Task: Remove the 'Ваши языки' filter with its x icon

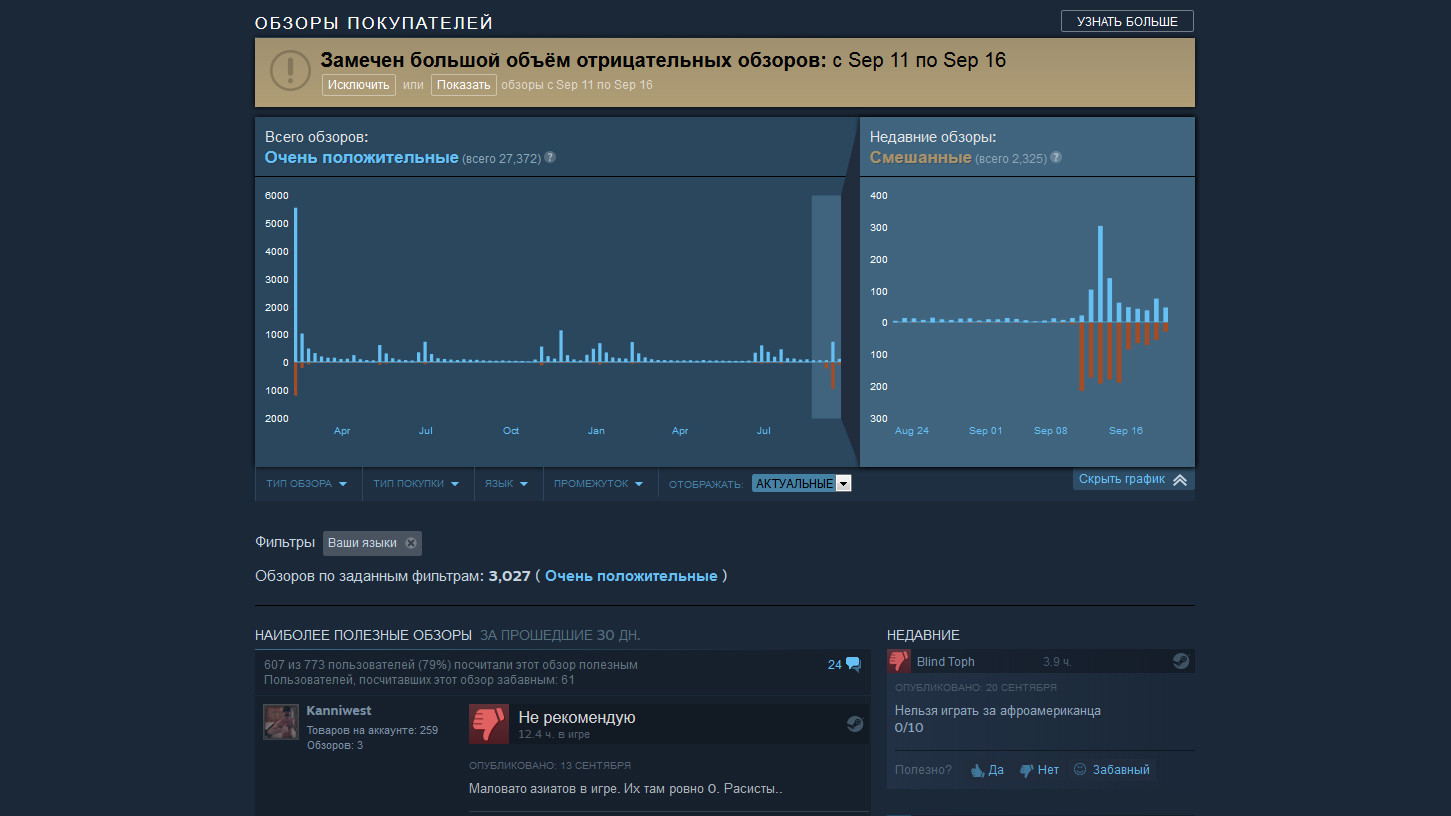Action: coord(411,543)
